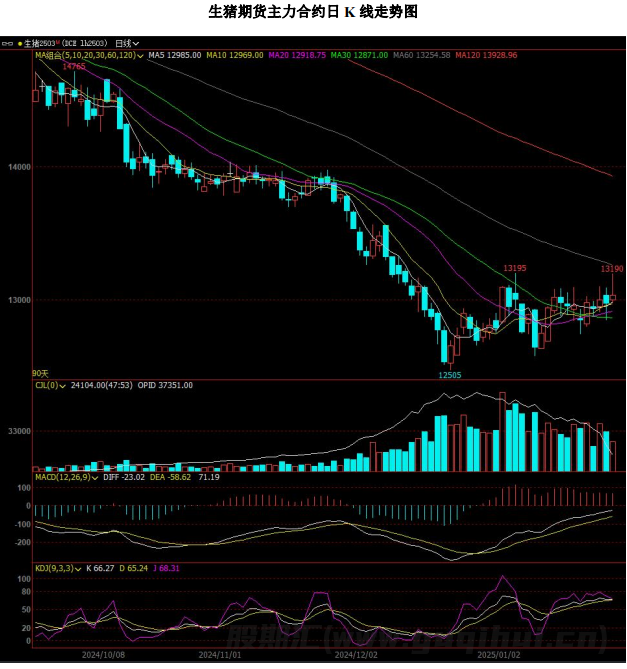Expand the CJL(0) volume indicator dropdown
This screenshot has height=669, width=627.
[x=53, y=385]
